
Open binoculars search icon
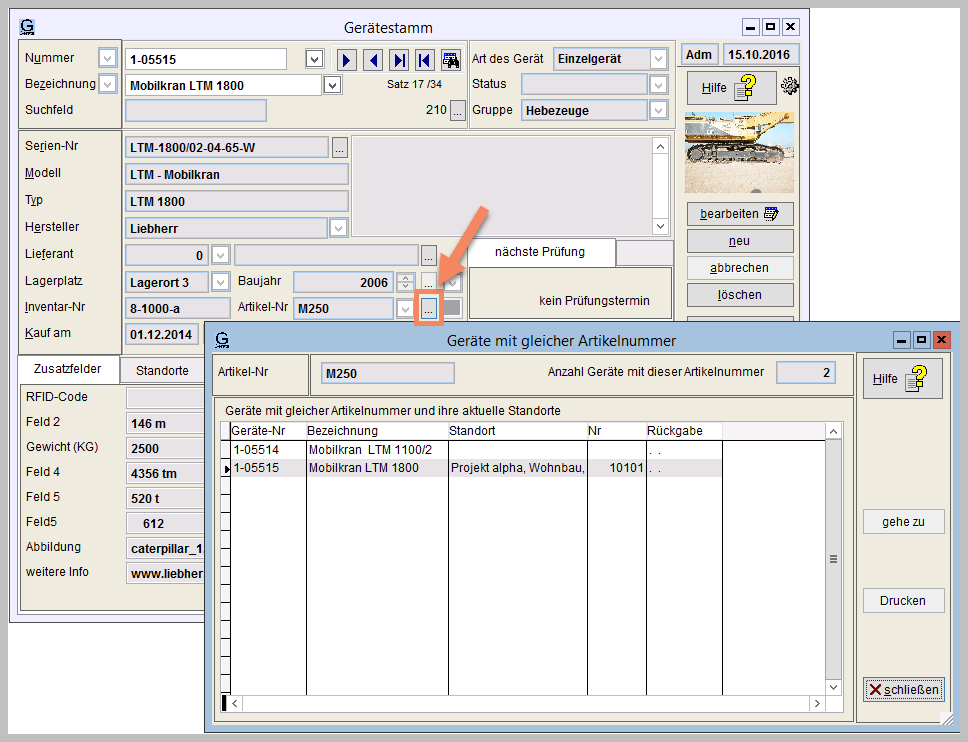(x=451, y=60)
